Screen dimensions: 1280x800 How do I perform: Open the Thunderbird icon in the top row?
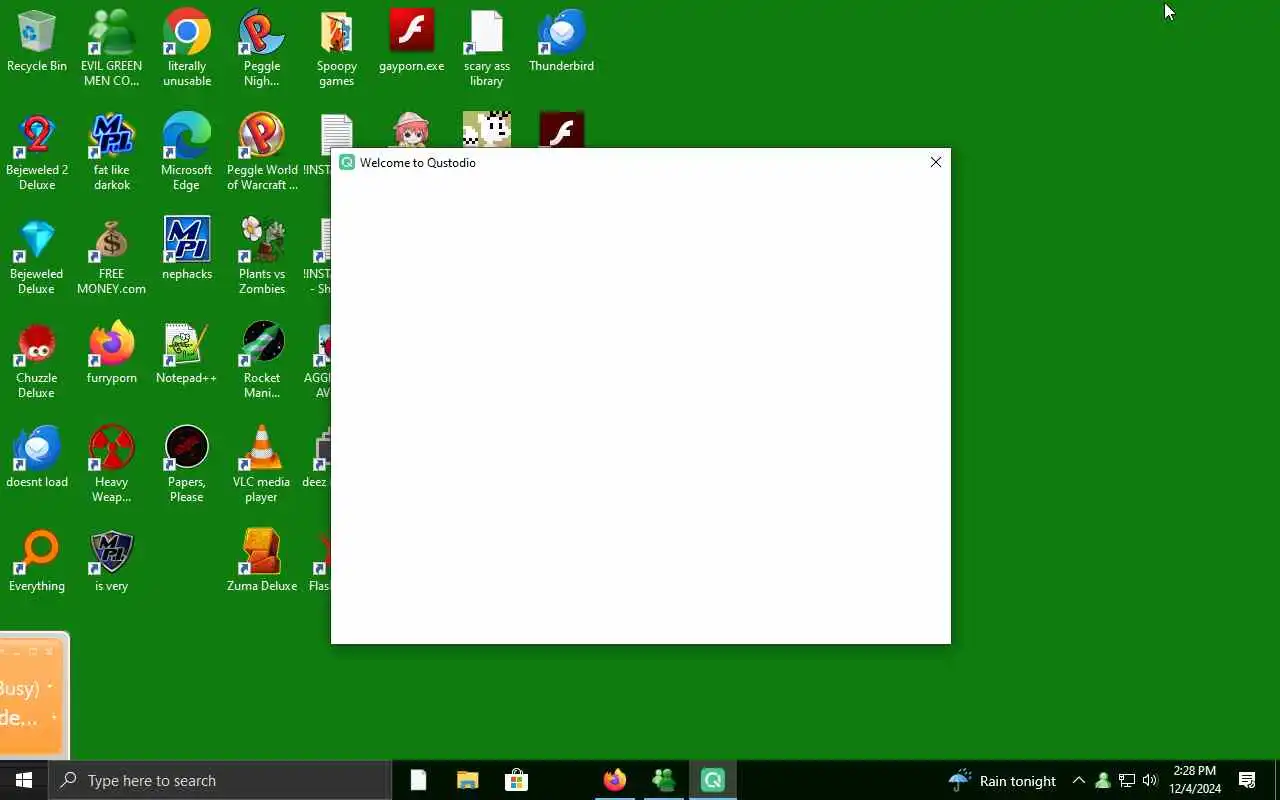561,41
